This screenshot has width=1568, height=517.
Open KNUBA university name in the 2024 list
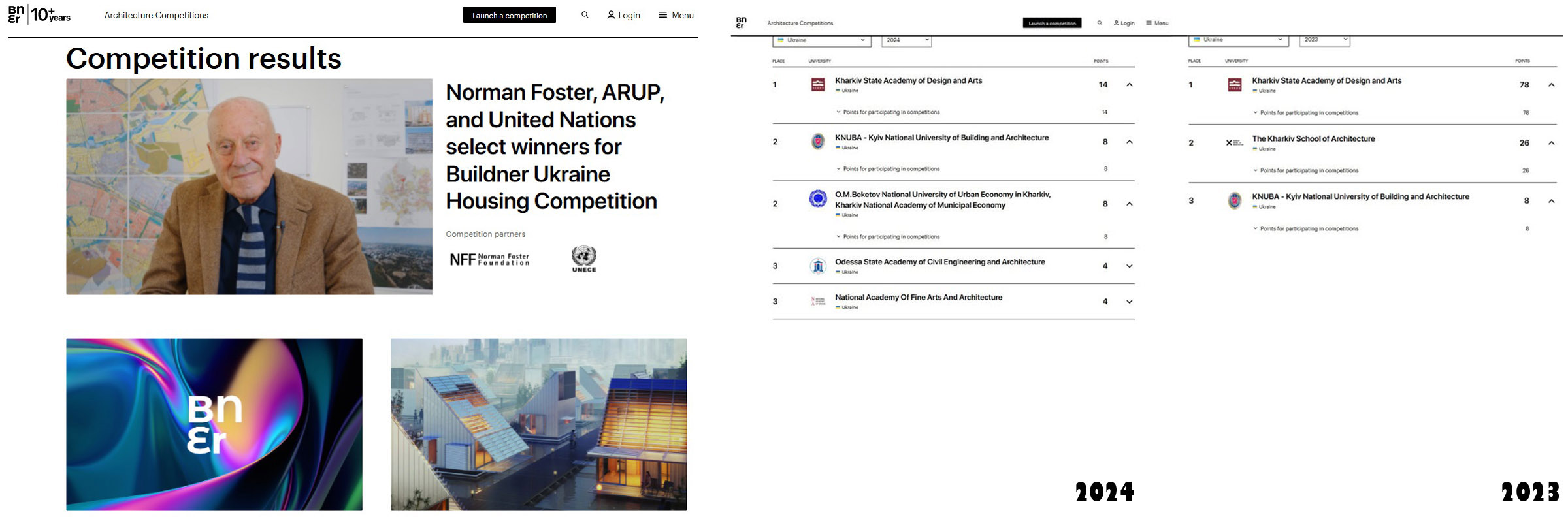click(941, 138)
